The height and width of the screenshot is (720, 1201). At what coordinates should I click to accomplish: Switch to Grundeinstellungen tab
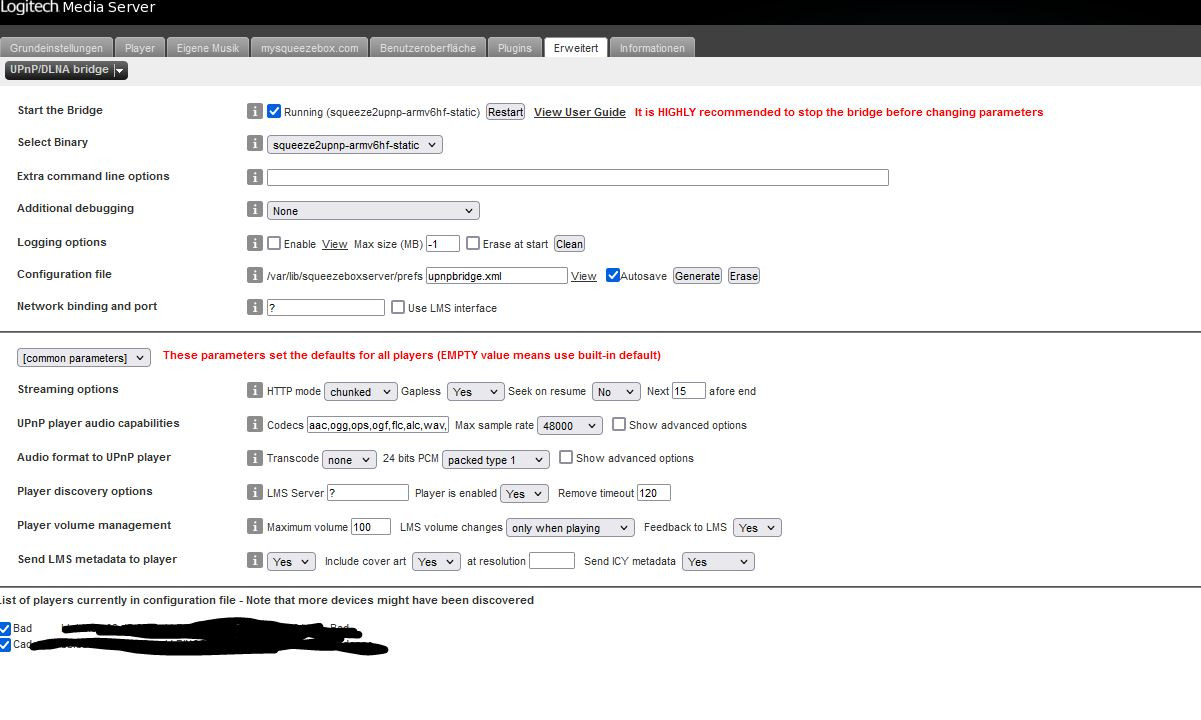click(x=57, y=48)
